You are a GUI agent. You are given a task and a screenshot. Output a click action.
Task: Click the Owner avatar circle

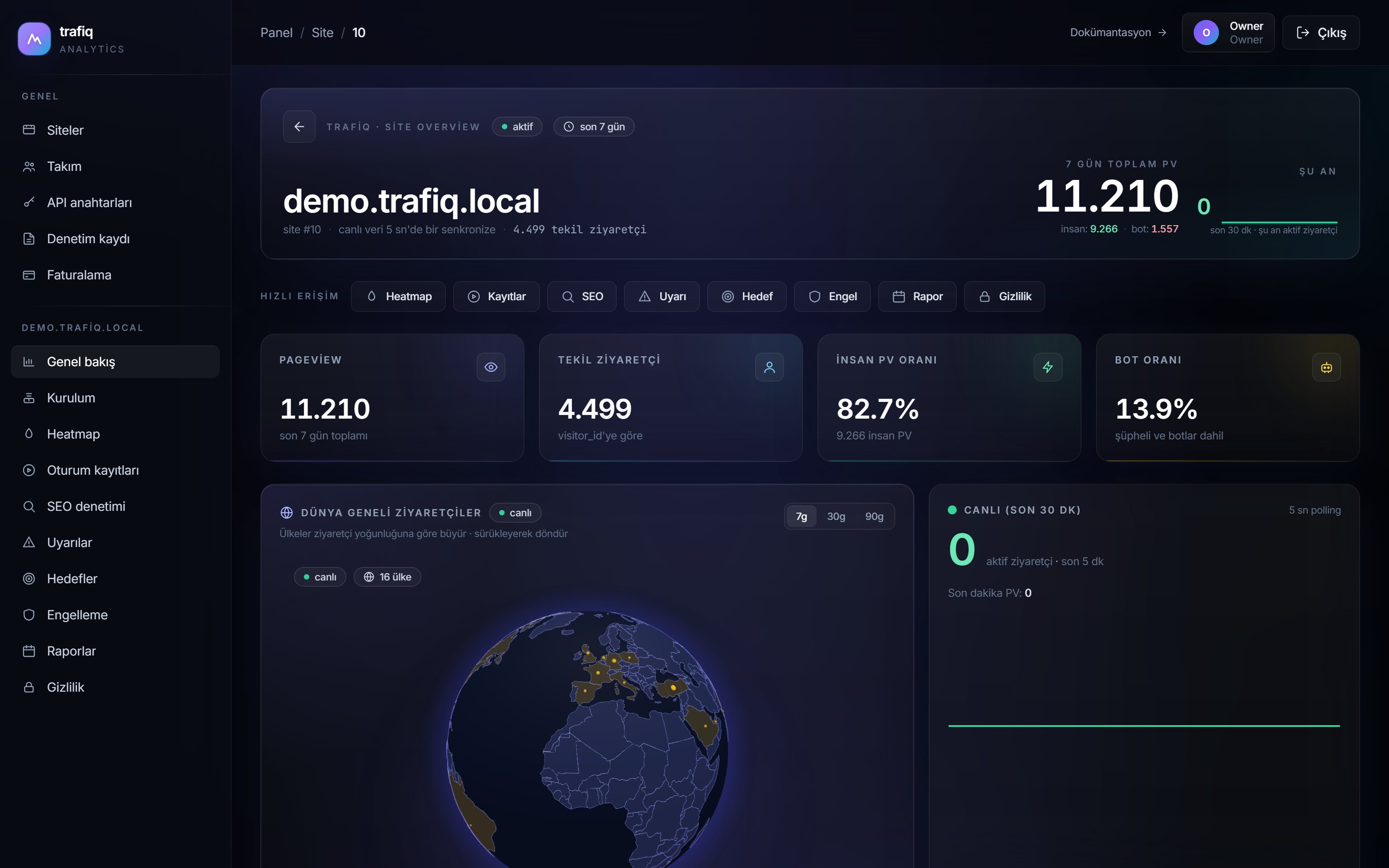tap(1206, 33)
